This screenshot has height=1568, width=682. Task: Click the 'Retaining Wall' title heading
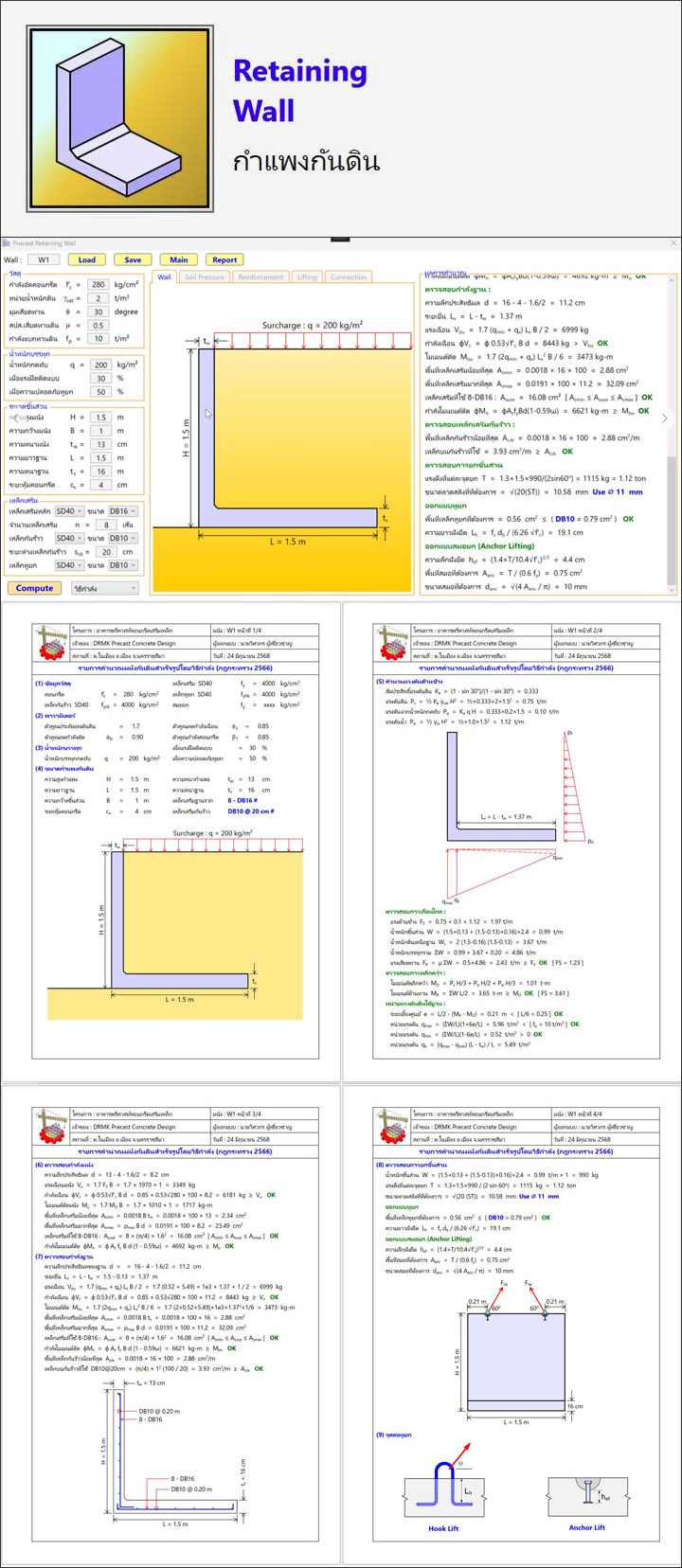(300, 91)
